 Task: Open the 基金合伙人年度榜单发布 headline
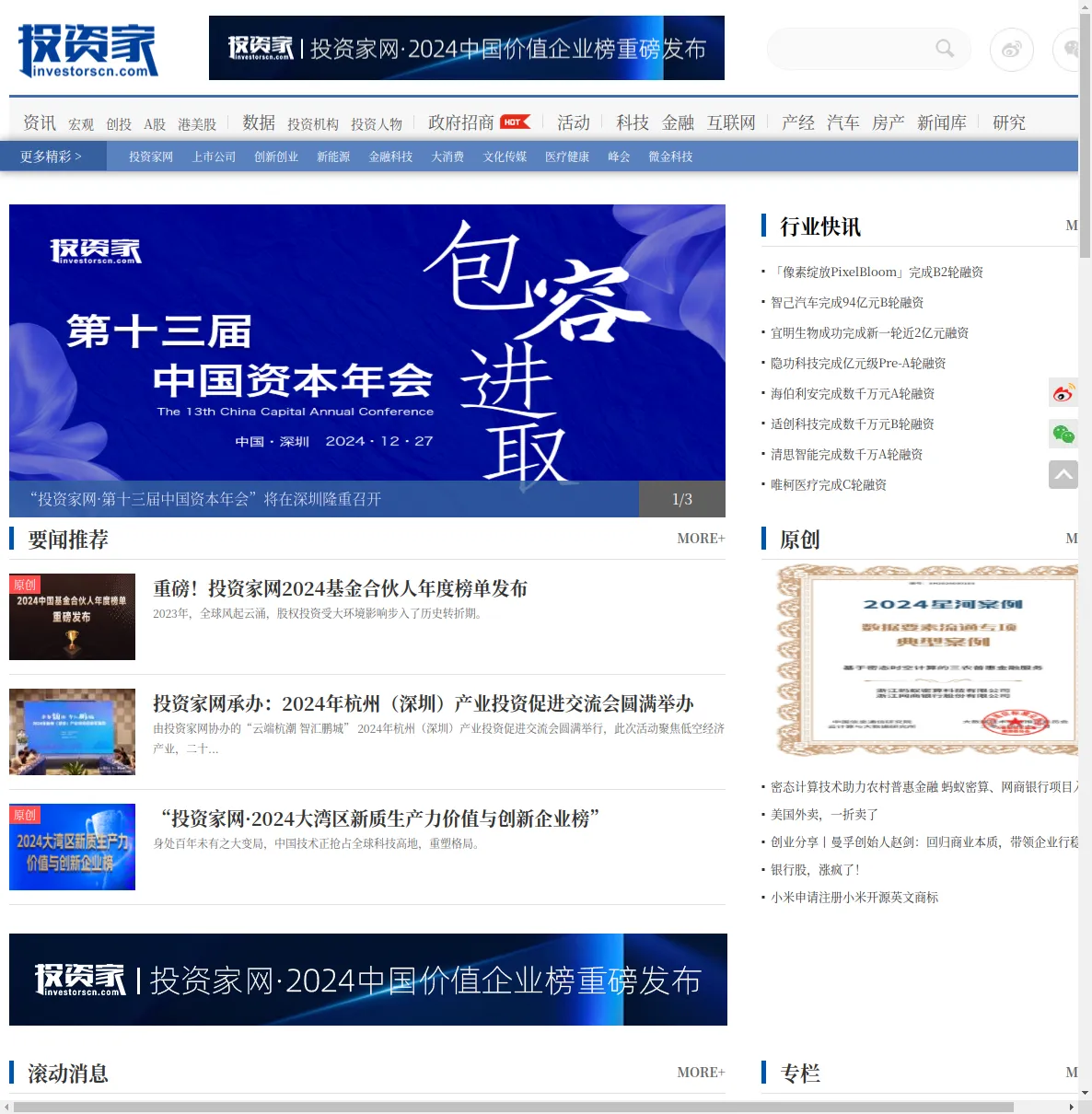[x=341, y=589]
